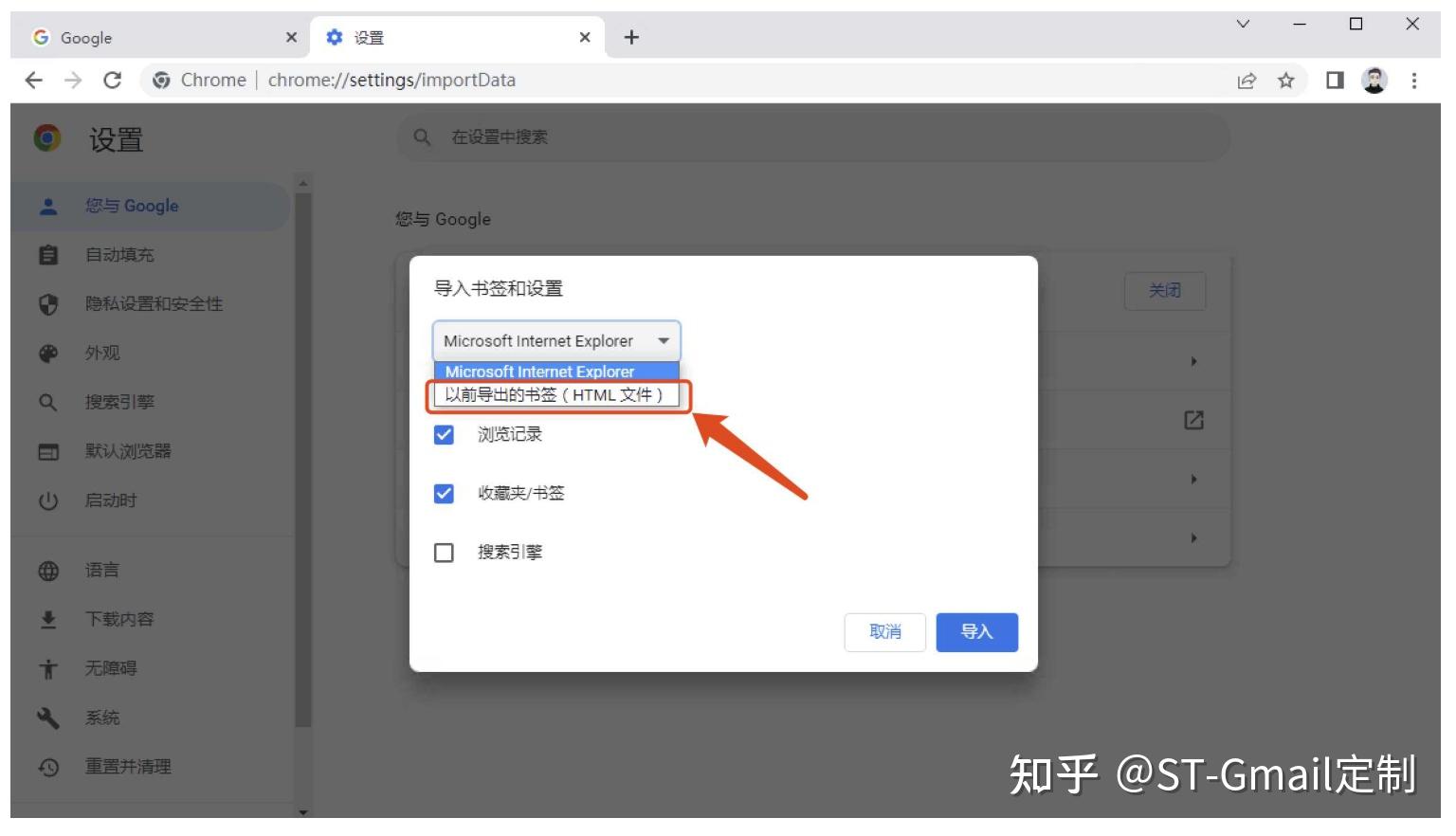1456x836 pixels.
Task: Check the 搜索引擎 checkbox in dialog
Action: tap(444, 553)
